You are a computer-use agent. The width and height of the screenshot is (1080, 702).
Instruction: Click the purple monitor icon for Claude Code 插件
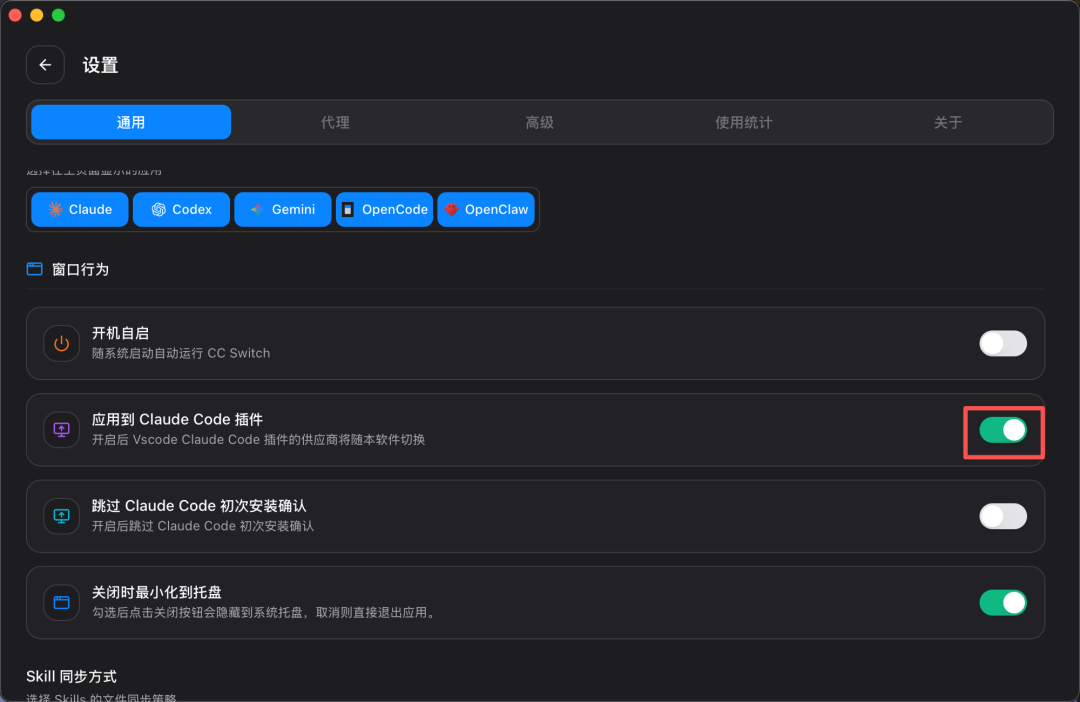pos(61,430)
